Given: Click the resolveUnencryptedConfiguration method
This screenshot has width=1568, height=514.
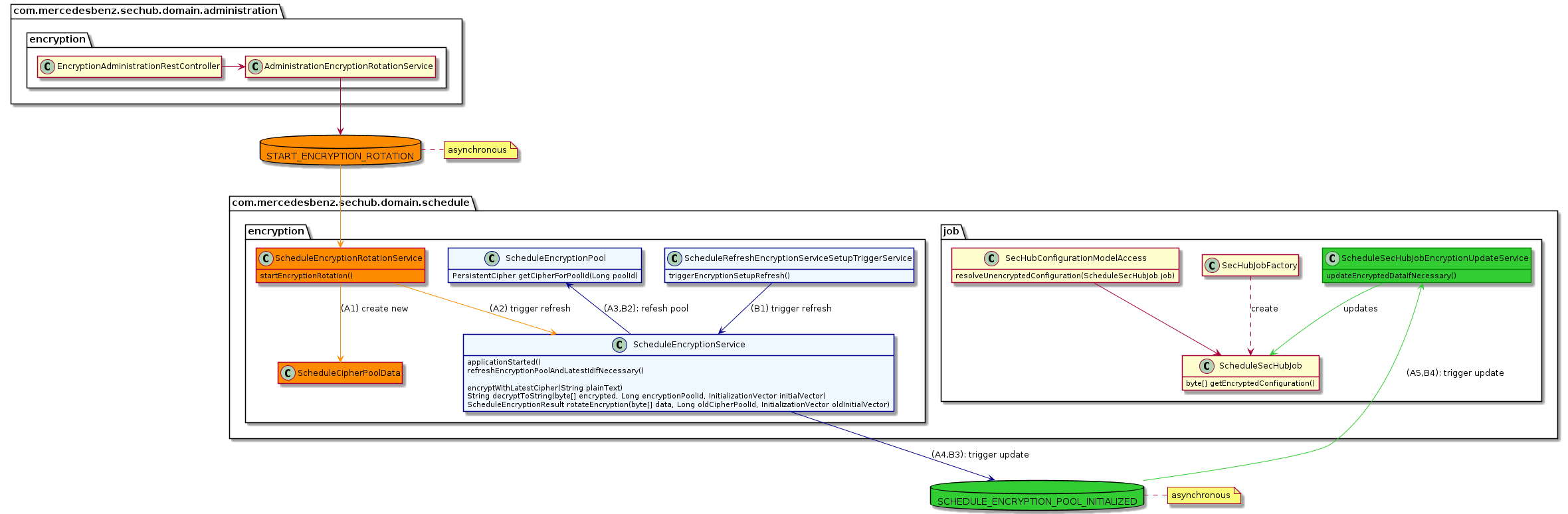Looking at the screenshot, I should 1065,276.
